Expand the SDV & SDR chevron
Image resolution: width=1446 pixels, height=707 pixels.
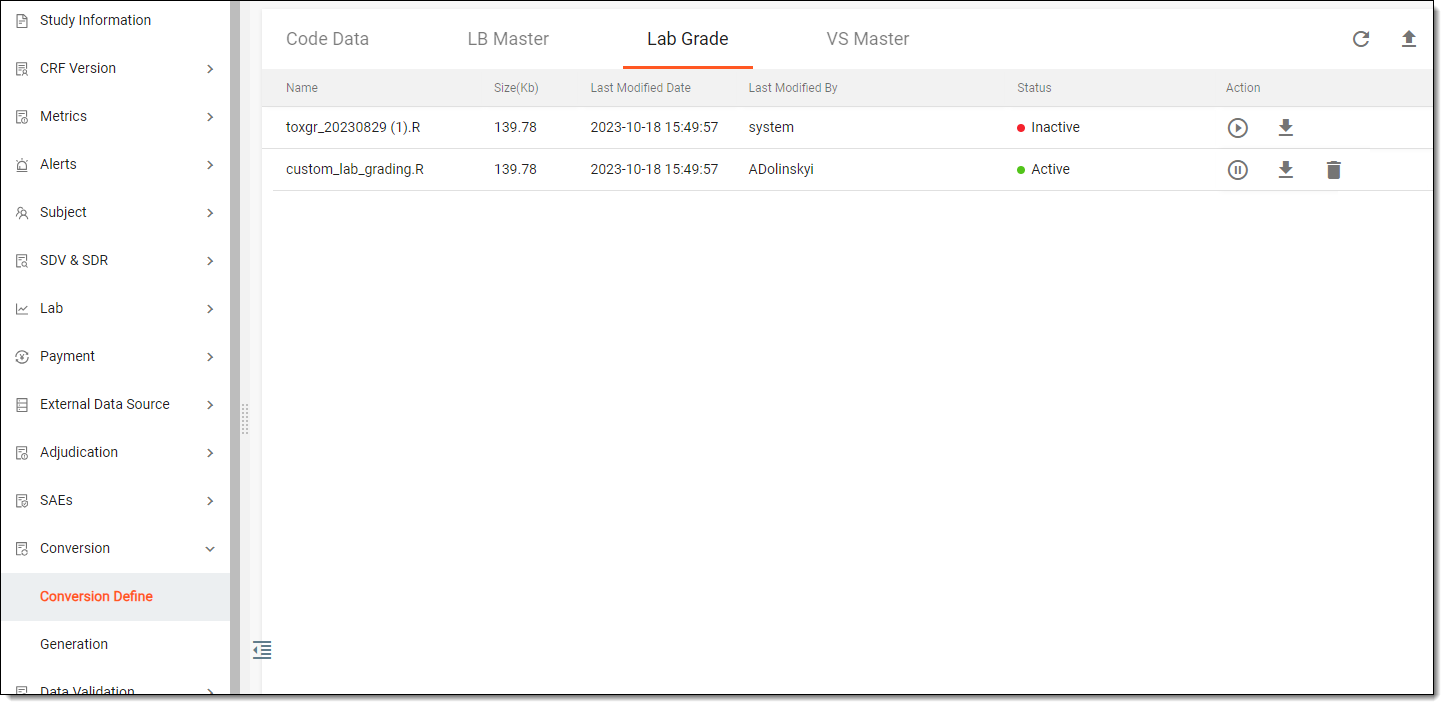click(210, 261)
